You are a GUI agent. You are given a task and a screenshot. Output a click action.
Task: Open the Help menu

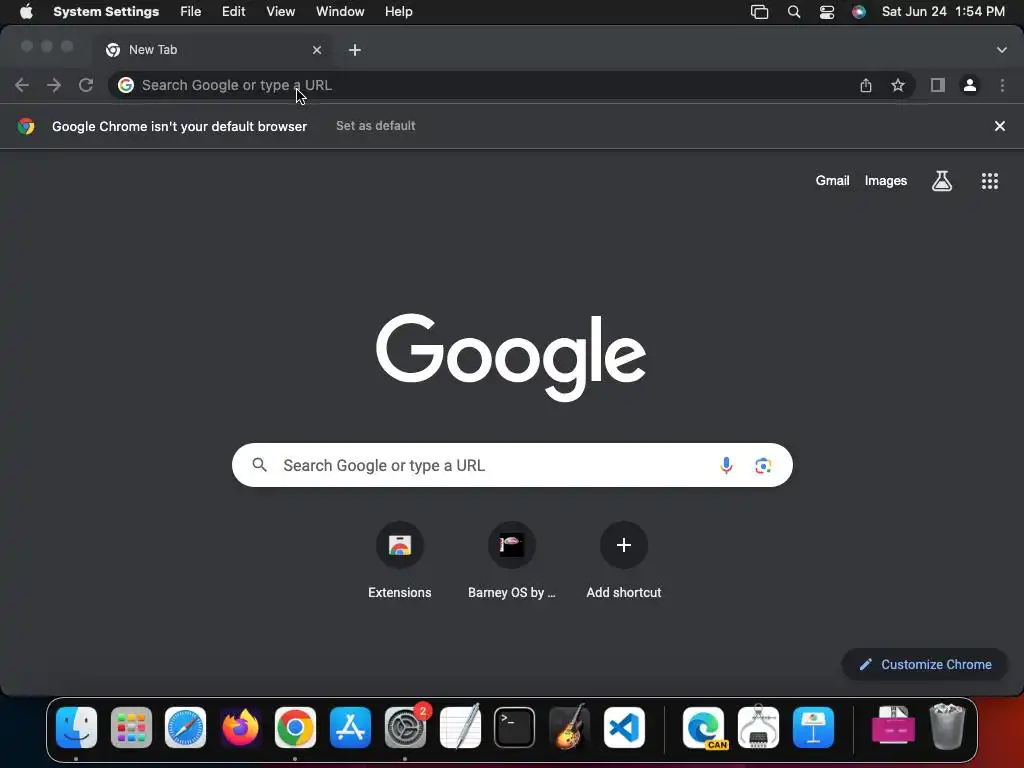(x=398, y=12)
